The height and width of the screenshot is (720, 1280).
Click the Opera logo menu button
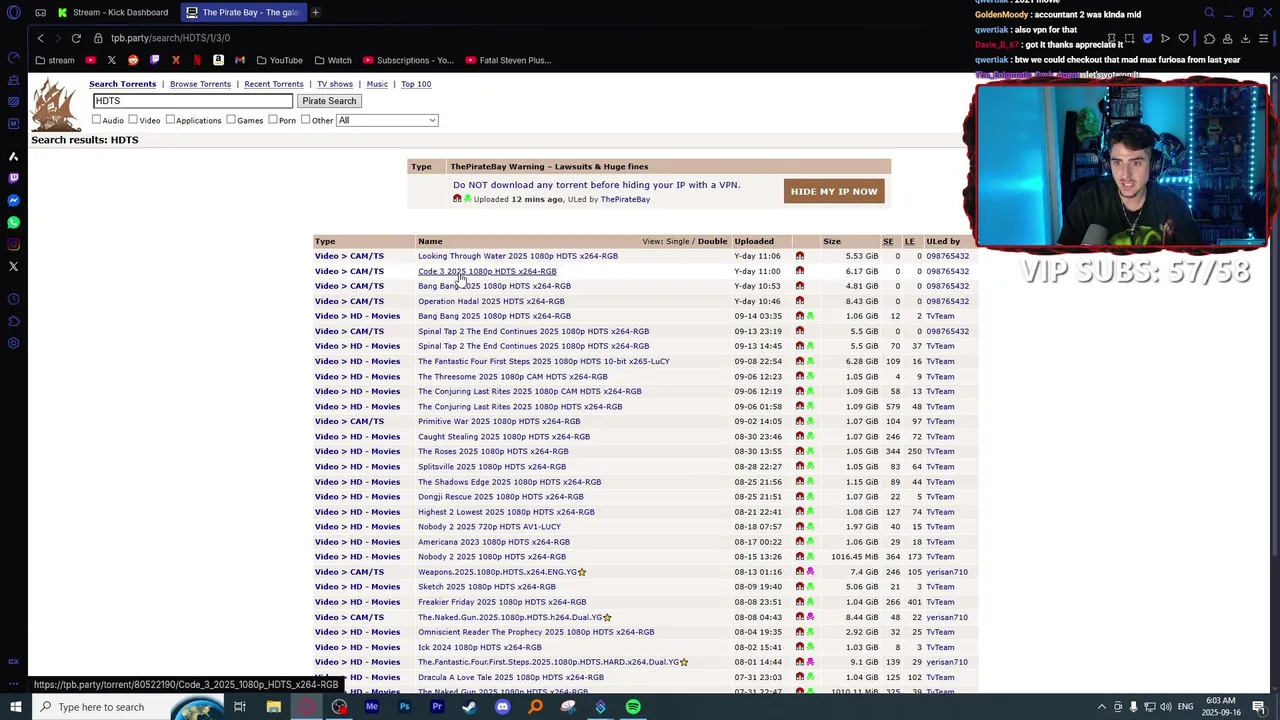tap(14, 13)
